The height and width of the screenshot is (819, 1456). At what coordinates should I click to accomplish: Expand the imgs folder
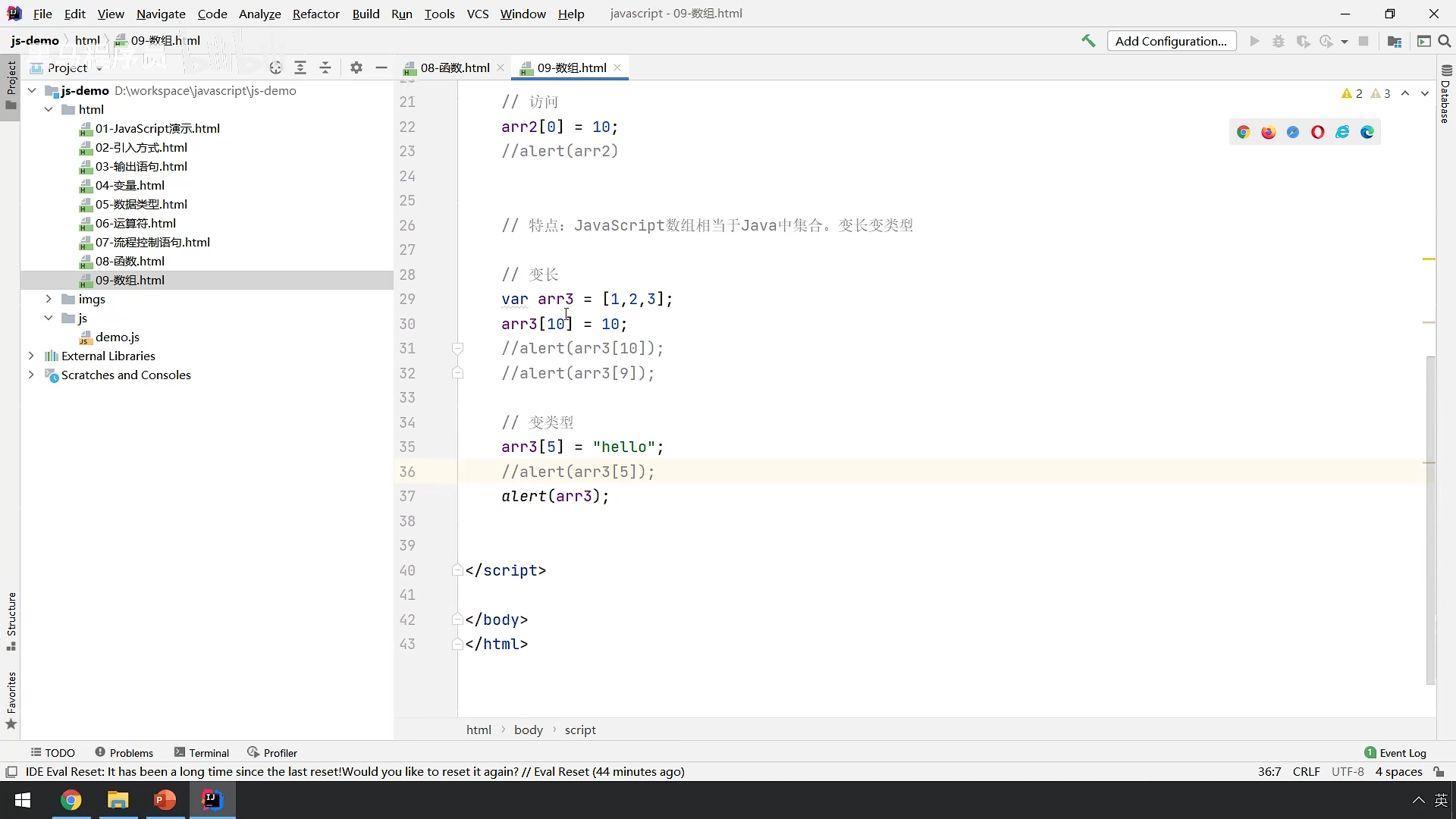pos(49,299)
